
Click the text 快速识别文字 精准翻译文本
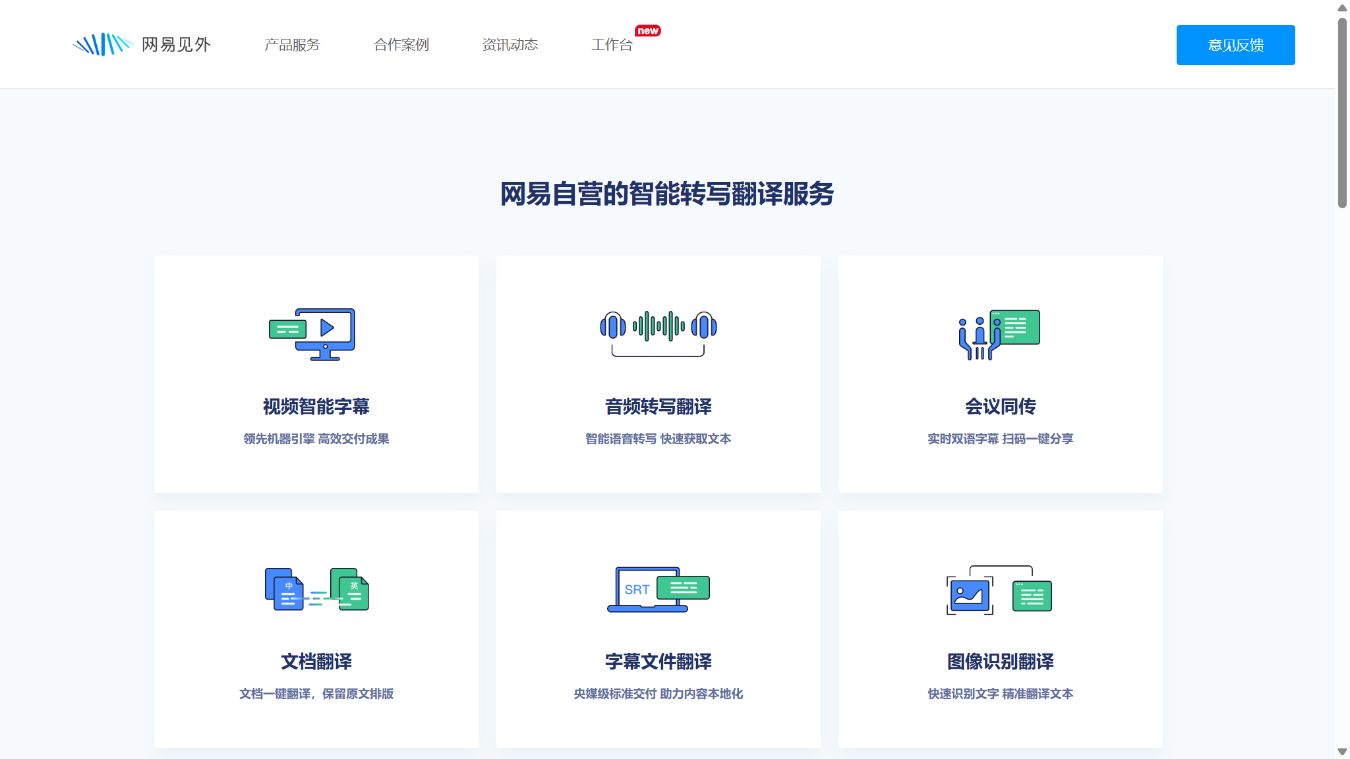click(x=1000, y=694)
